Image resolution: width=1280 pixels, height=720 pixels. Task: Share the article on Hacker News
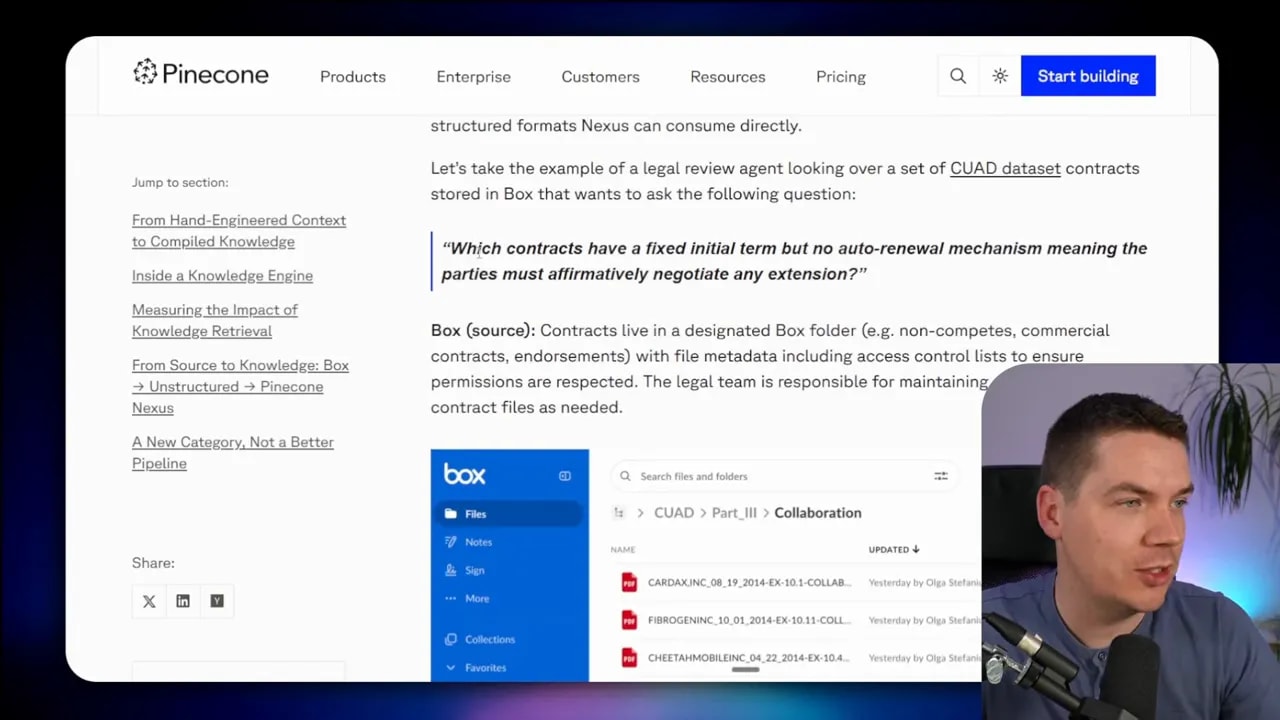pyautogui.click(x=217, y=601)
